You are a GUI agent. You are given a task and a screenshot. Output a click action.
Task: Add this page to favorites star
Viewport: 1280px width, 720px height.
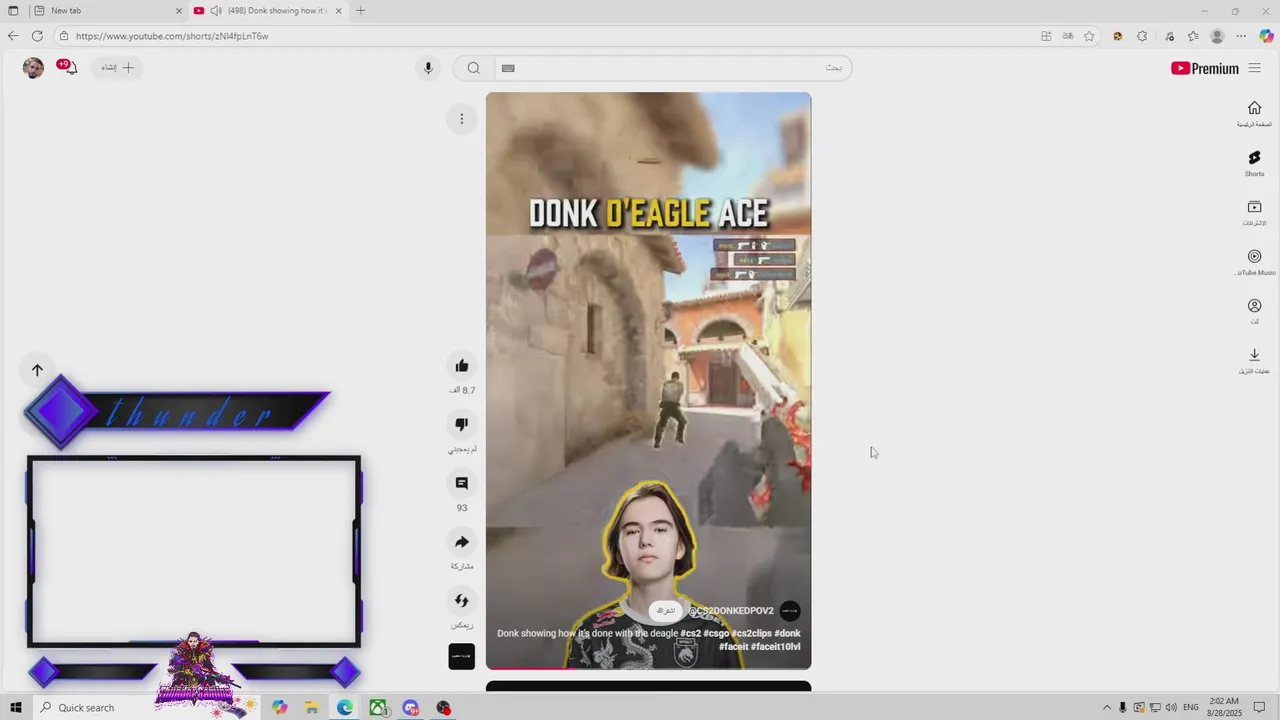pyautogui.click(x=1089, y=36)
